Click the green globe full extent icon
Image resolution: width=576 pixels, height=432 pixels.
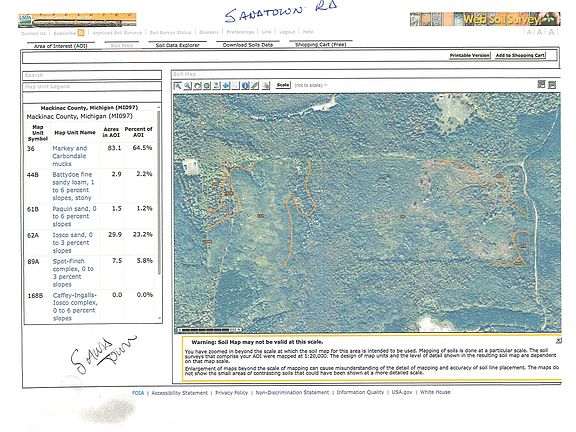tap(207, 86)
